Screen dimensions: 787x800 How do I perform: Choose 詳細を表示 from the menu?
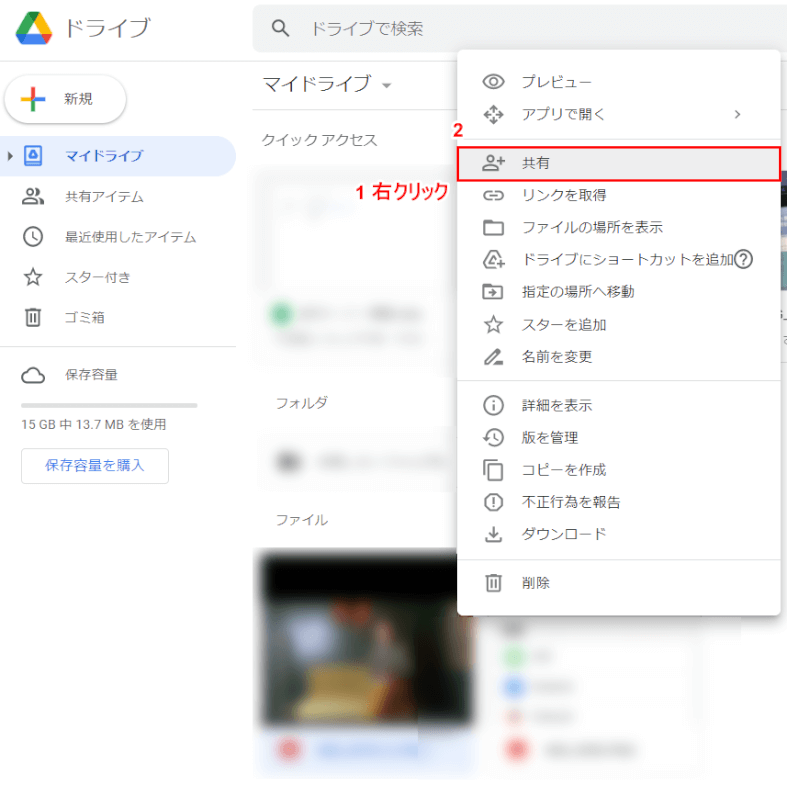click(619, 406)
